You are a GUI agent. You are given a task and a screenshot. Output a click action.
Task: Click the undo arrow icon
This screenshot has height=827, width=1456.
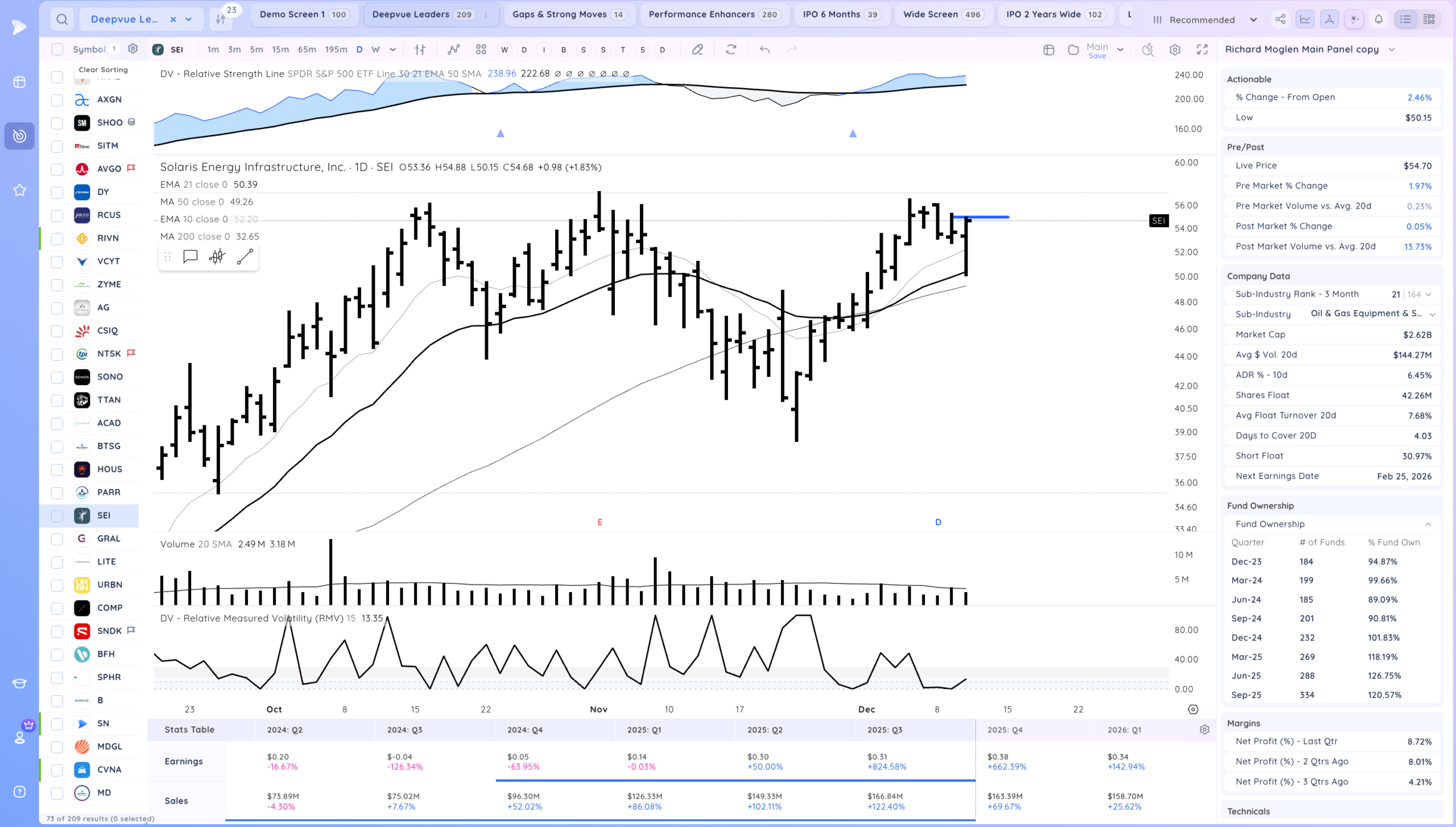click(764, 49)
